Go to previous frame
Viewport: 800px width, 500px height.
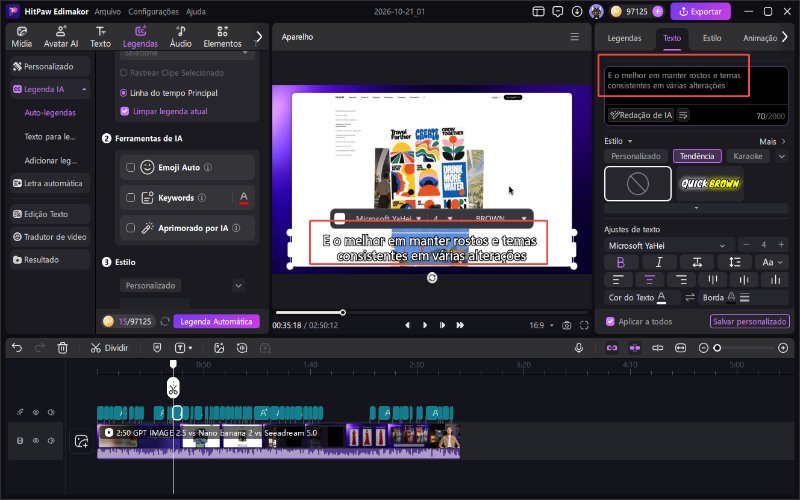pos(407,325)
